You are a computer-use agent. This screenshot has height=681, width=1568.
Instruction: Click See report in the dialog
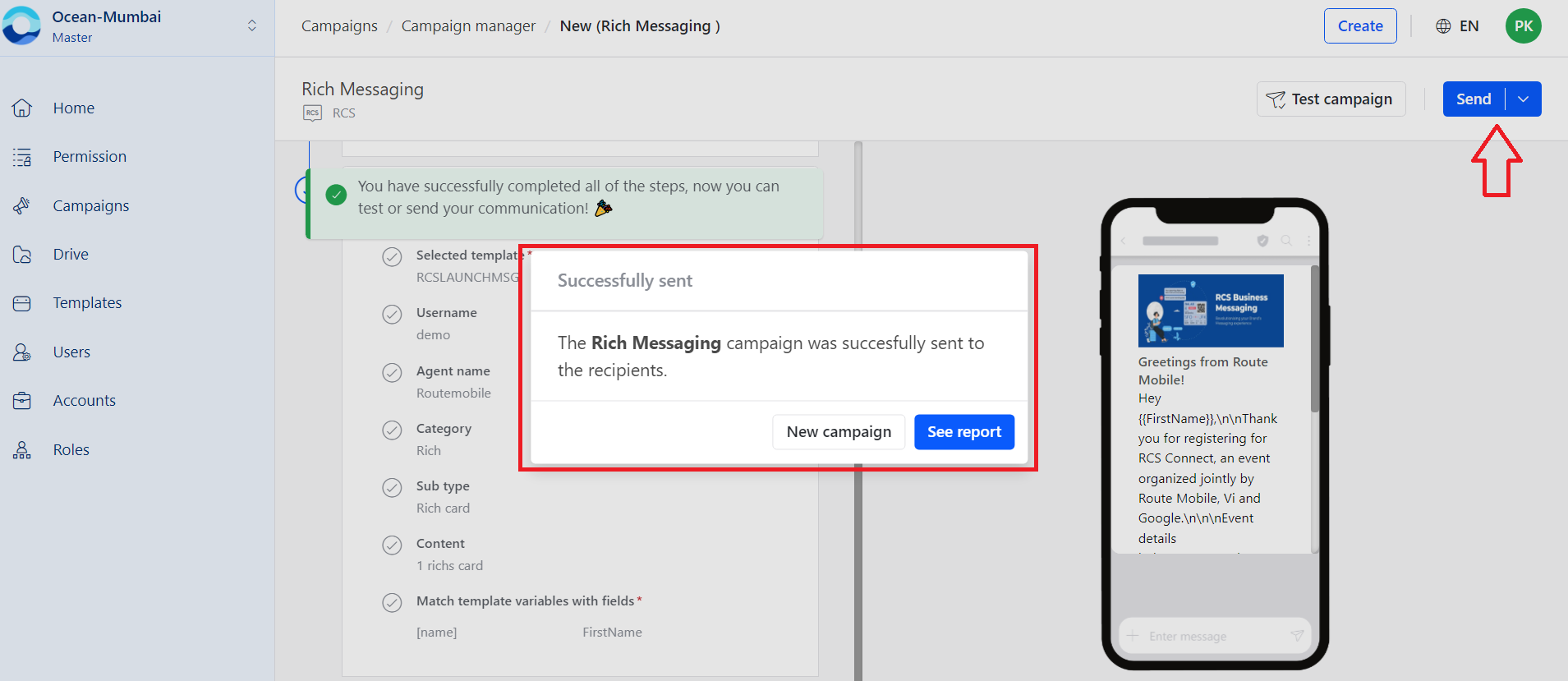coord(964,432)
